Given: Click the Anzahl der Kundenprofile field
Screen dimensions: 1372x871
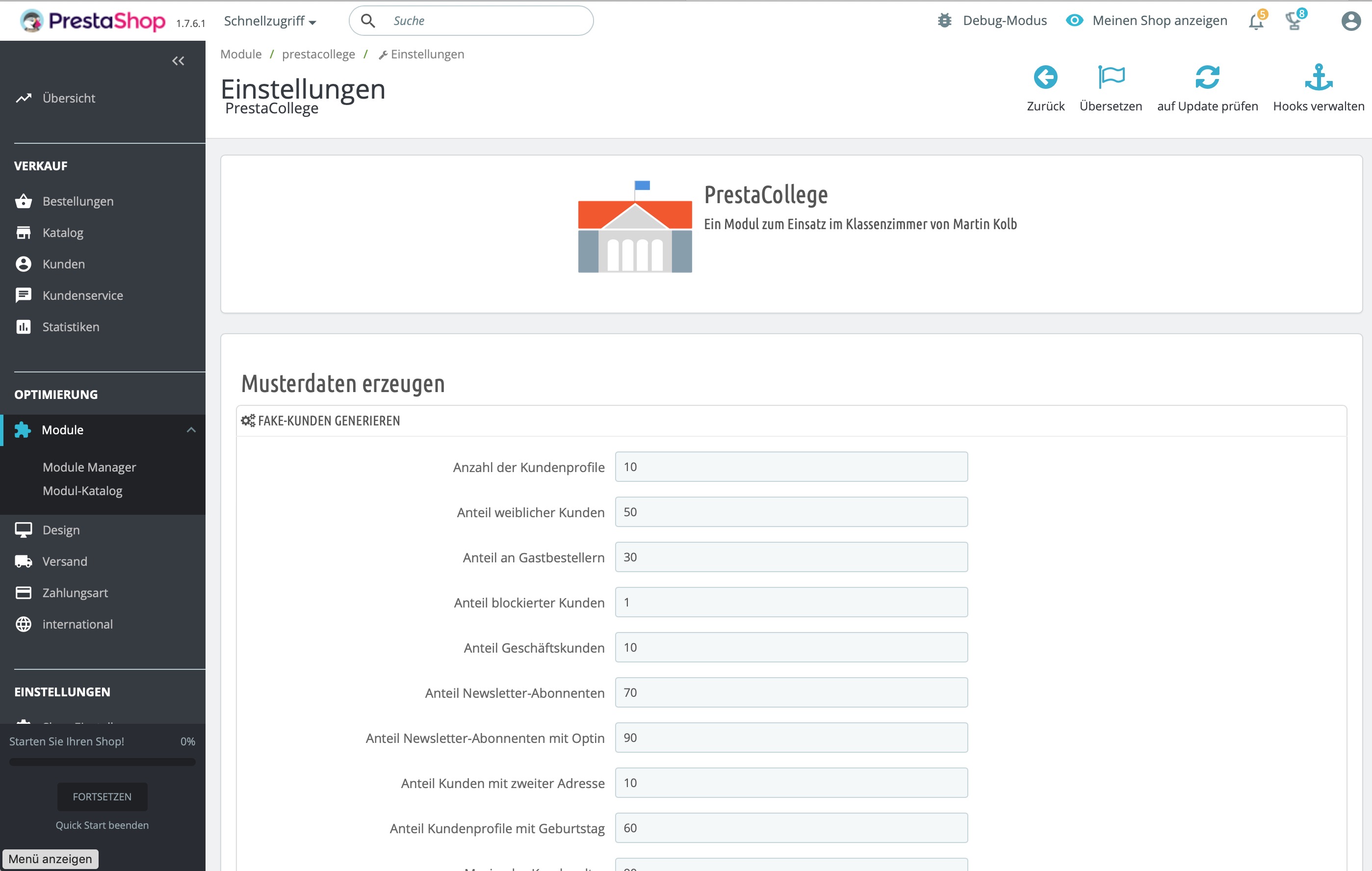Looking at the screenshot, I should point(791,467).
